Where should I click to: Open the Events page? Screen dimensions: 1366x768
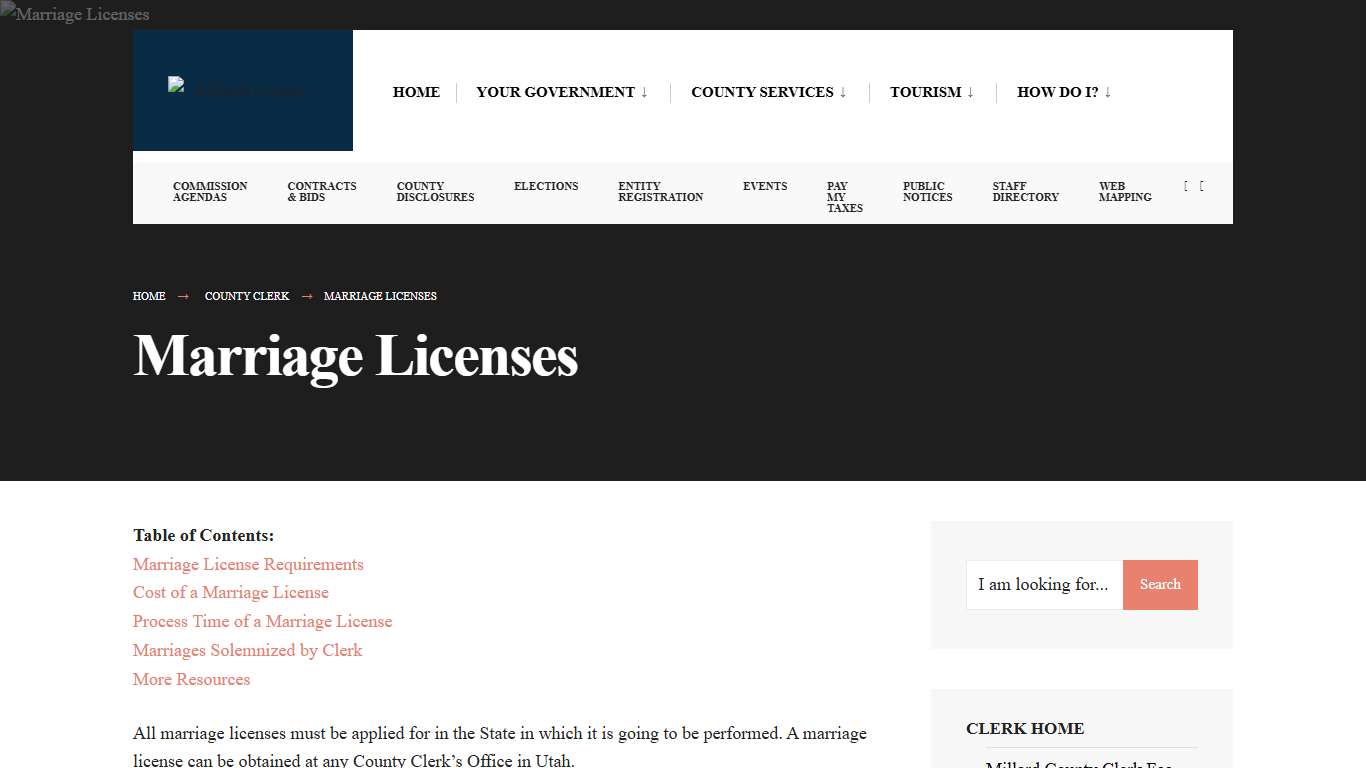pyautogui.click(x=765, y=186)
